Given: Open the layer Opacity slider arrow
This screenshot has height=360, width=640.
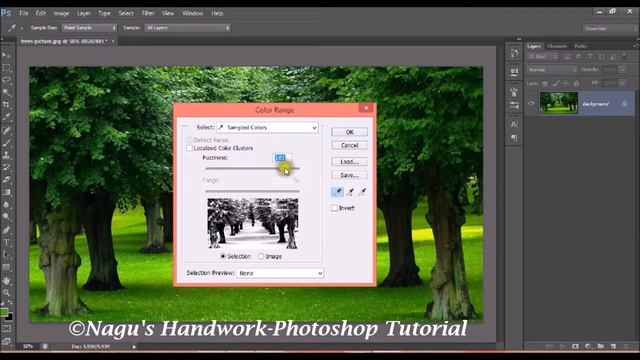Looking at the screenshot, I should point(622,70).
